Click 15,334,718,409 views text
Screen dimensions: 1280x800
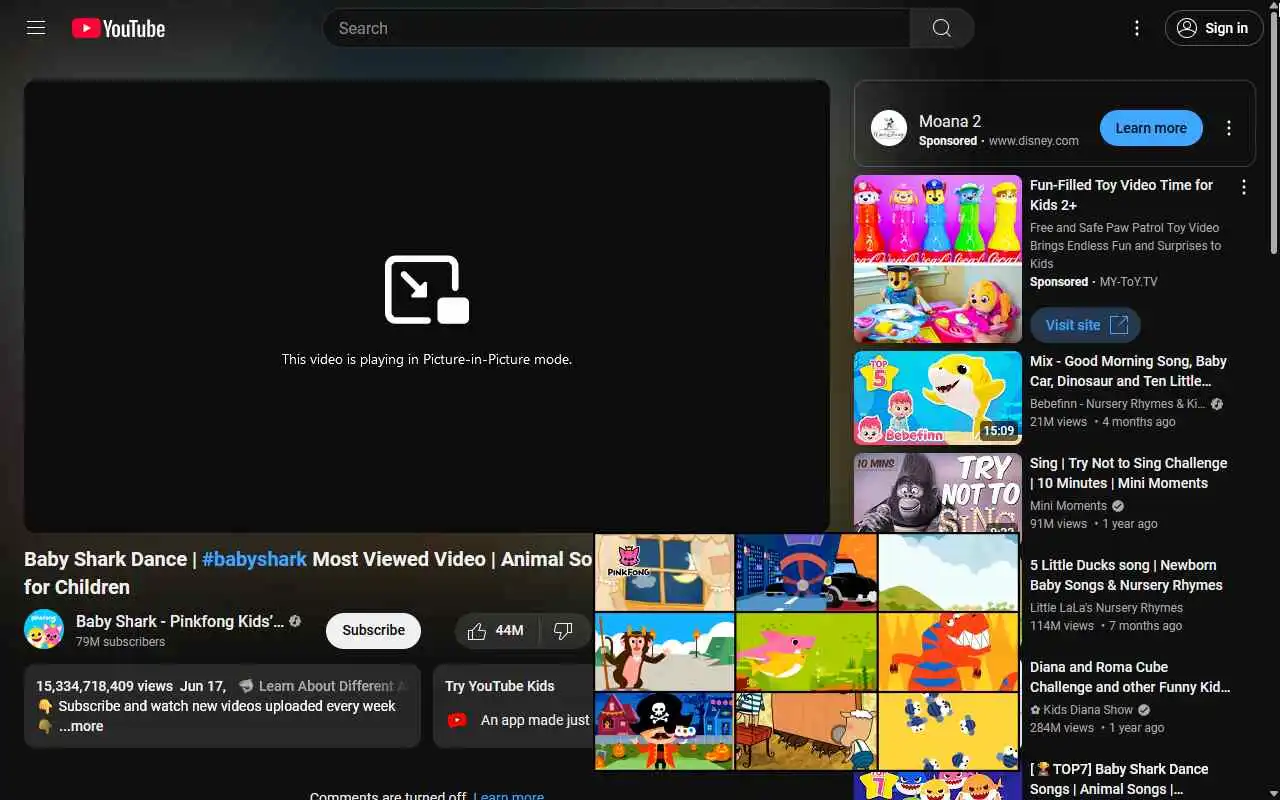pos(105,686)
